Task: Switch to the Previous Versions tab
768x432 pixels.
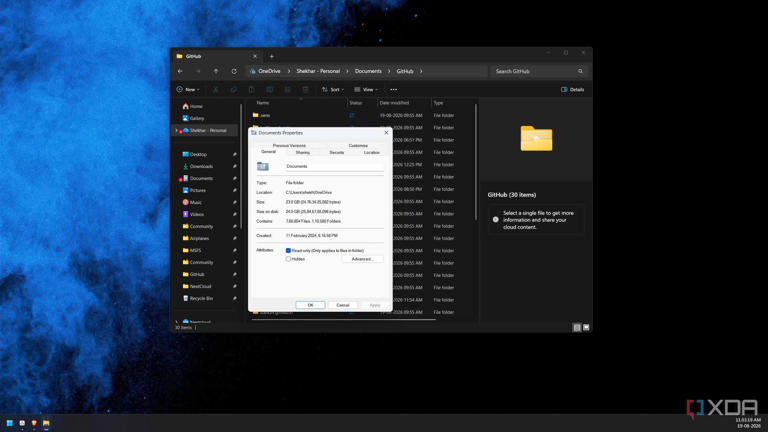Action: [x=289, y=145]
